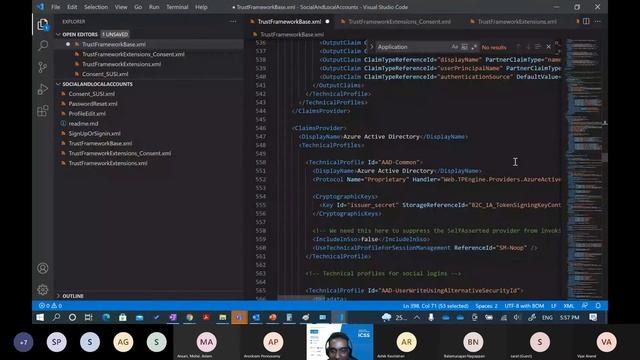The image size is (640, 360).
Task: Open the File menu
Action: pyautogui.click(x=56, y=7)
